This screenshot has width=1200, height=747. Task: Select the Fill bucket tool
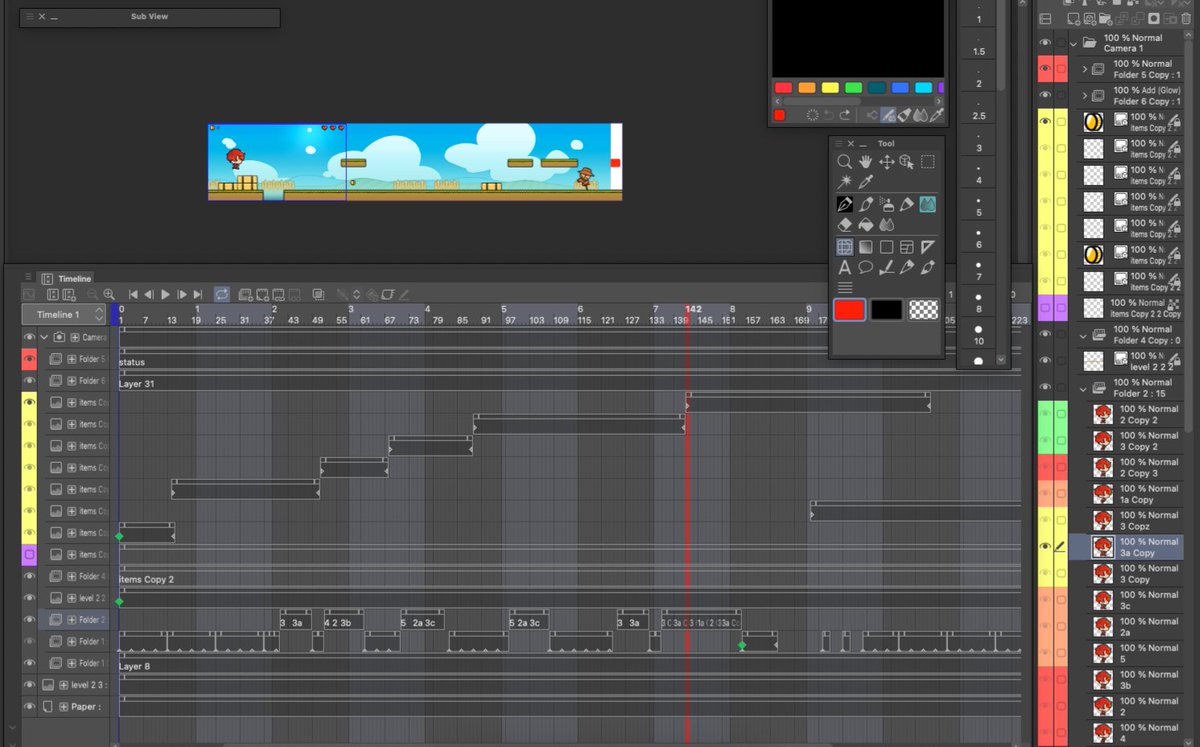tap(866, 224)
